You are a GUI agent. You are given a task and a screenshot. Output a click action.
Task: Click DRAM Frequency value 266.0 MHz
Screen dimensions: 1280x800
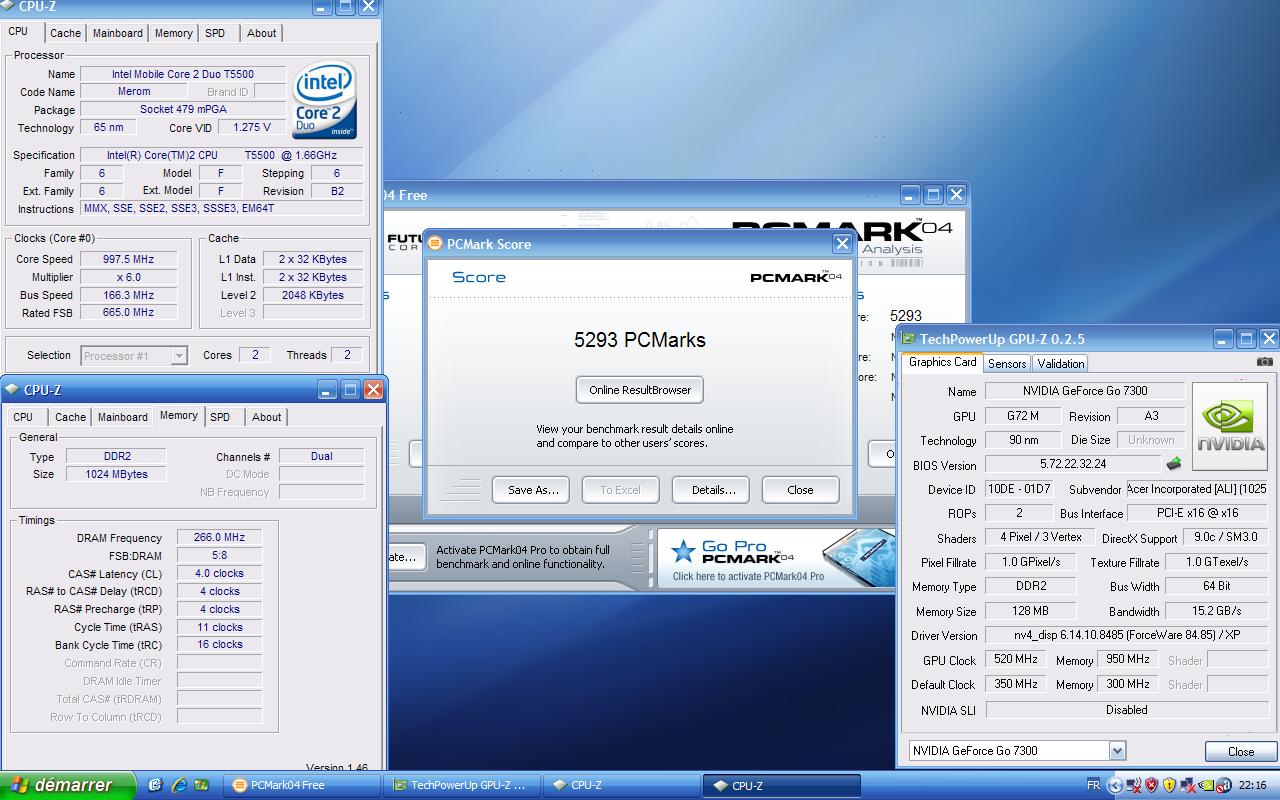pos(219,538)
